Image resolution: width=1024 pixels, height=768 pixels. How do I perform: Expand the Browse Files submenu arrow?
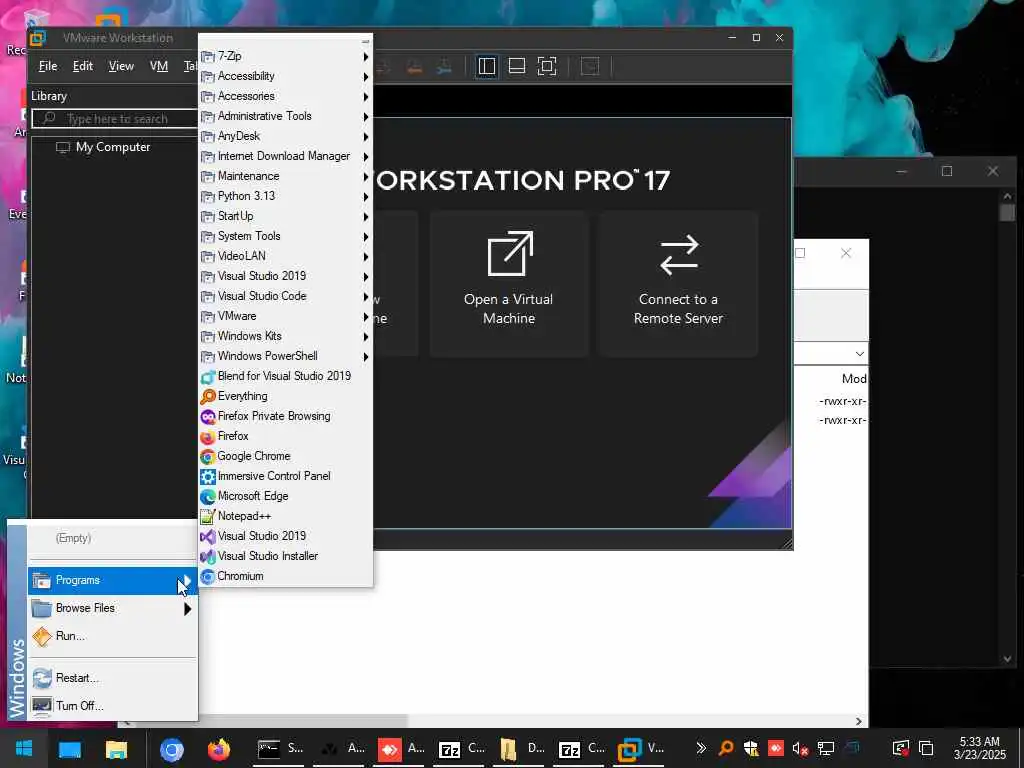click(x=187, y=609)
